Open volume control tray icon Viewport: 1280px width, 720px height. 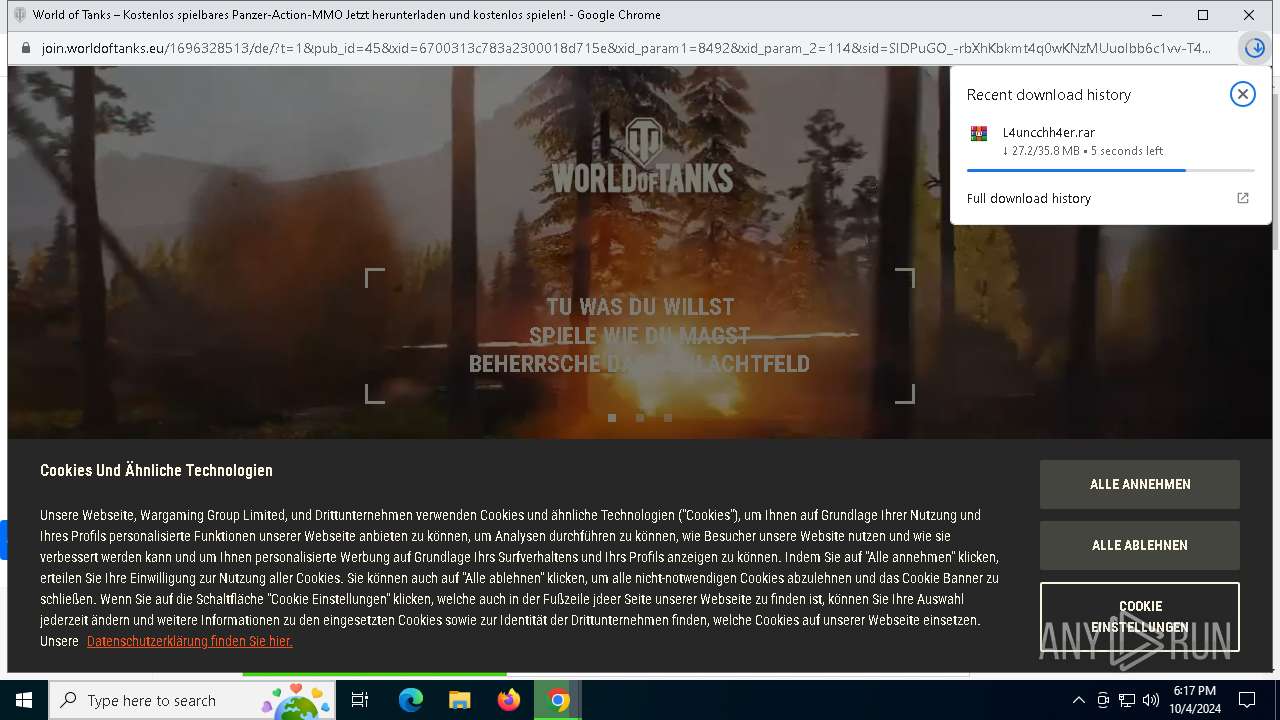point(1151,700)
